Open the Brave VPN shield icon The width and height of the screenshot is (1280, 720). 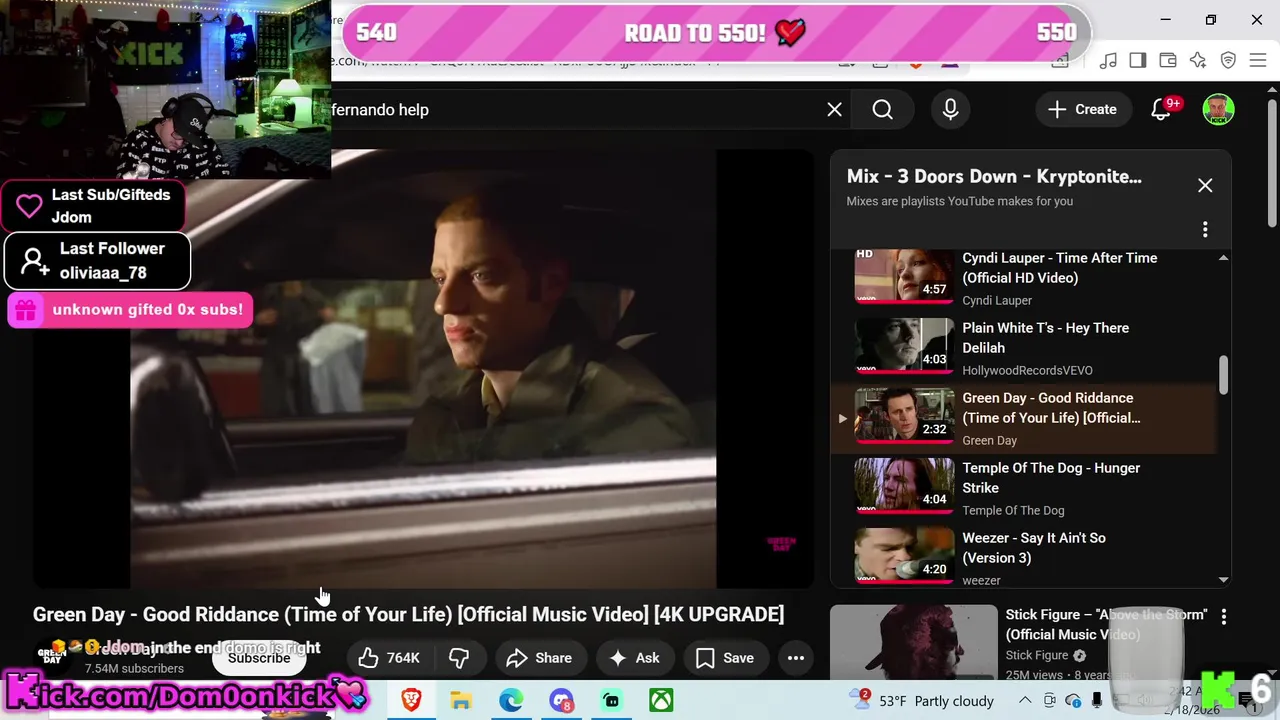(x=1228, y=61)
